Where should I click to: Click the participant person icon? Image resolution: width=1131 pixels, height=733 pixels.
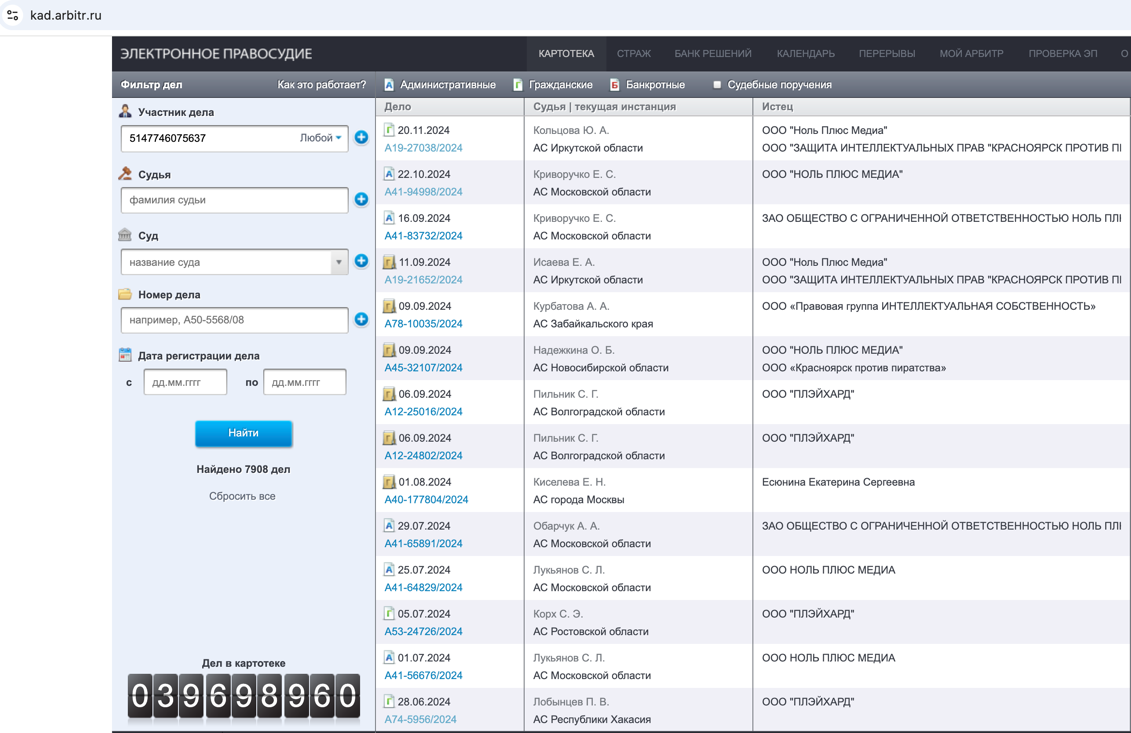pos(126,111)
